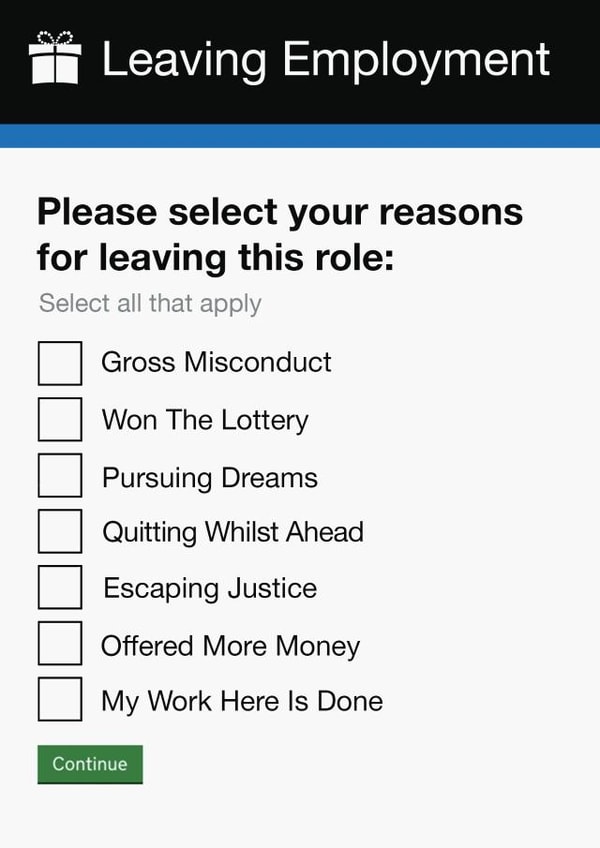This screenshot has width=600, height=848.
Task: Select the Gross Misconduct label text
Action: tap(216, 363)
